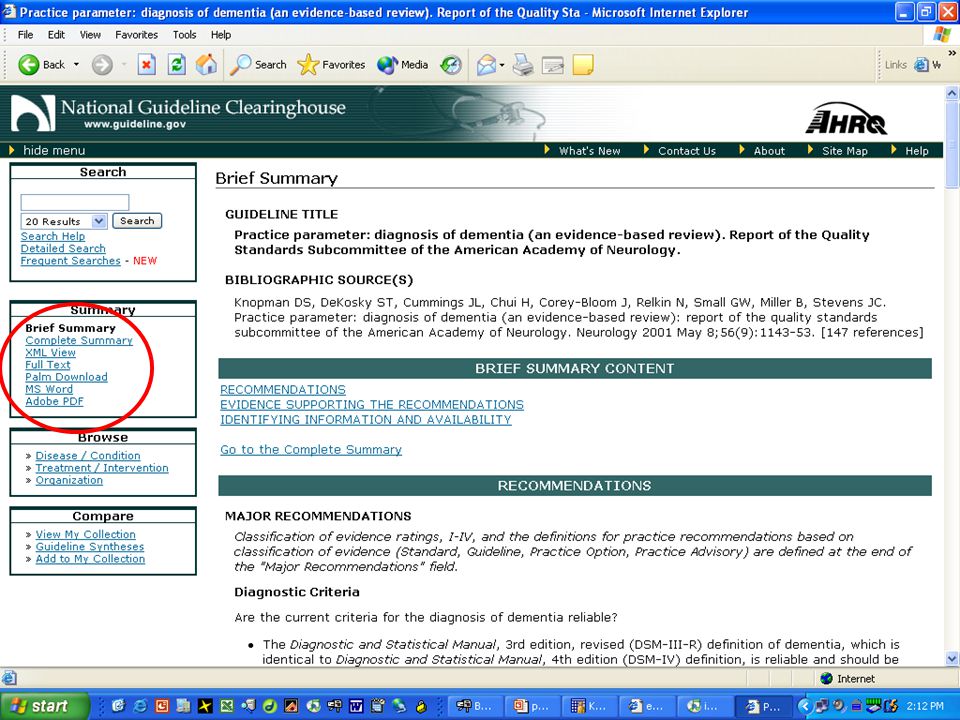The image size is (960, 720).
Task: Click the page scrollbar down arrow
Action: 952,659
